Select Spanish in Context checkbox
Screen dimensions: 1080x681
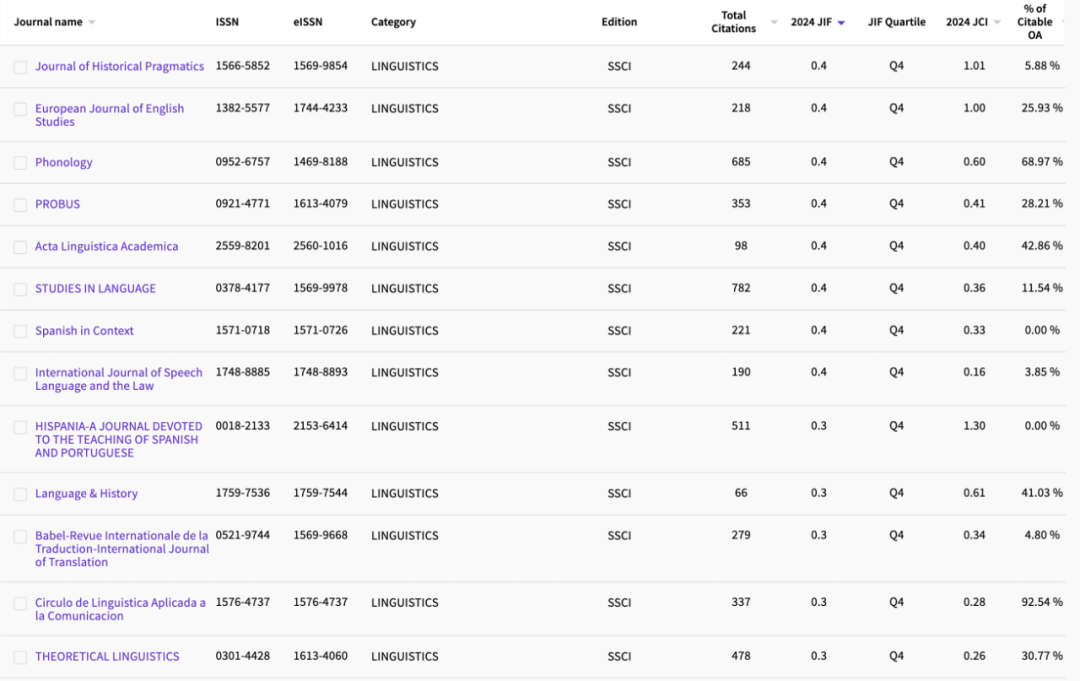[21, 331]
